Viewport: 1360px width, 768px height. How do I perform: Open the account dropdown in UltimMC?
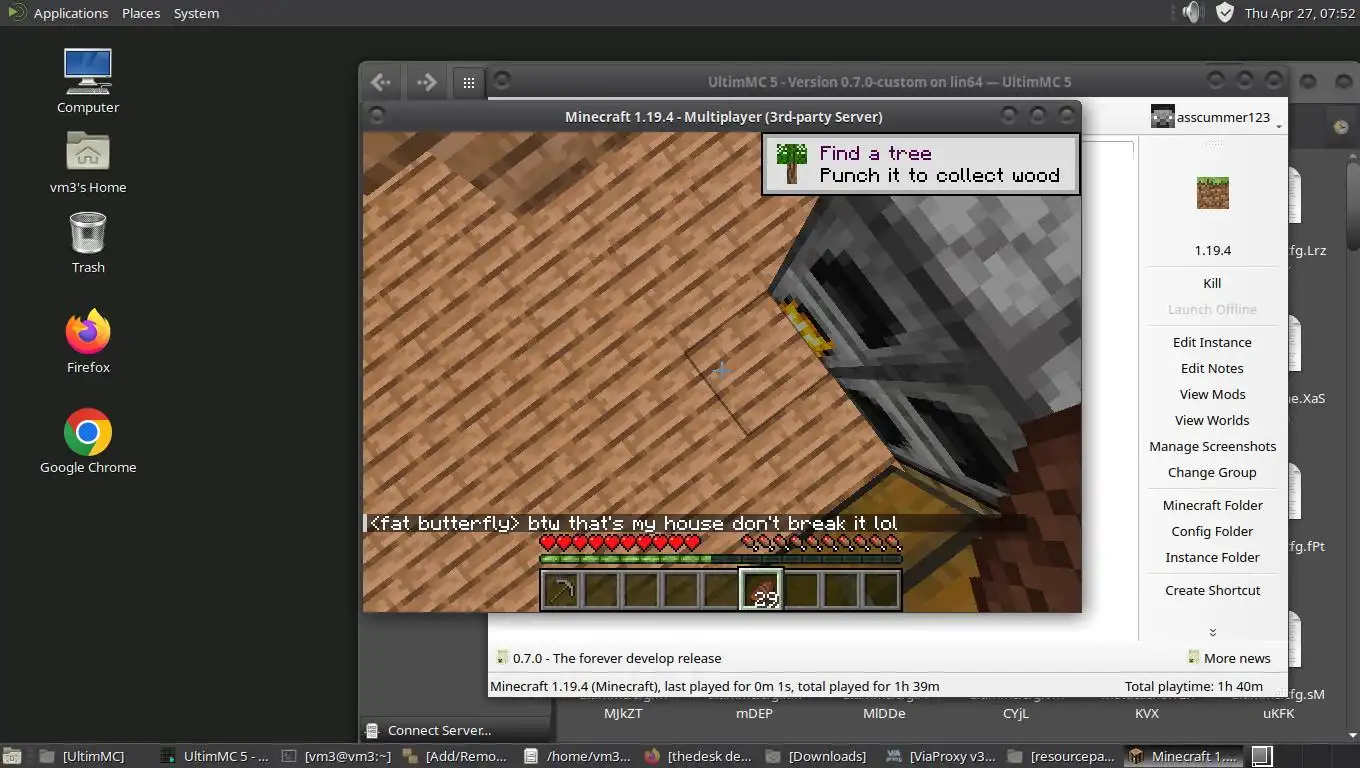[1216, 117]
